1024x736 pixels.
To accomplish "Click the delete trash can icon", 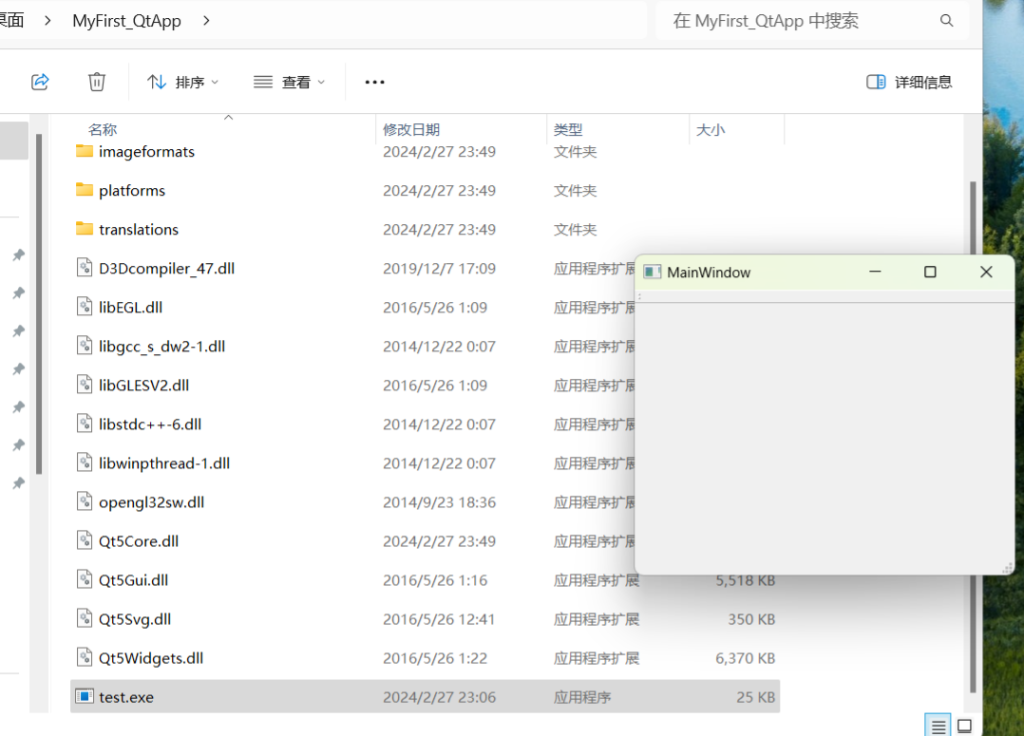I will pyautogui.click(x=97, y=82).
